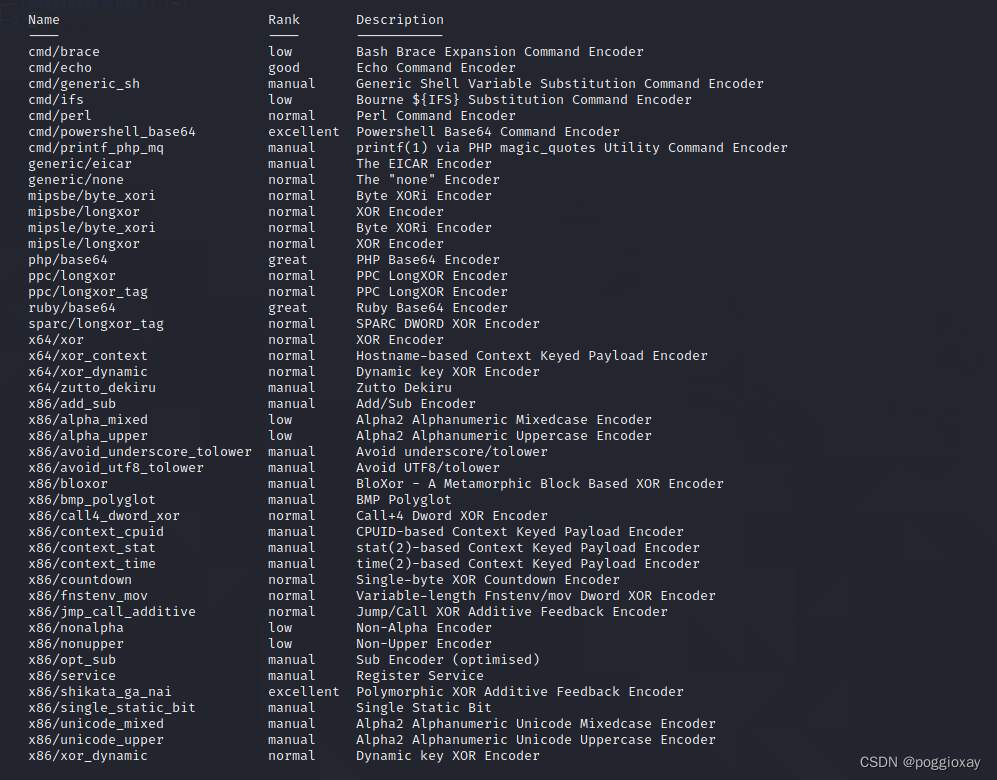Select the cmd/brace encoder name
This screenshot has height=780, width=997.
(x=64, y=52)
